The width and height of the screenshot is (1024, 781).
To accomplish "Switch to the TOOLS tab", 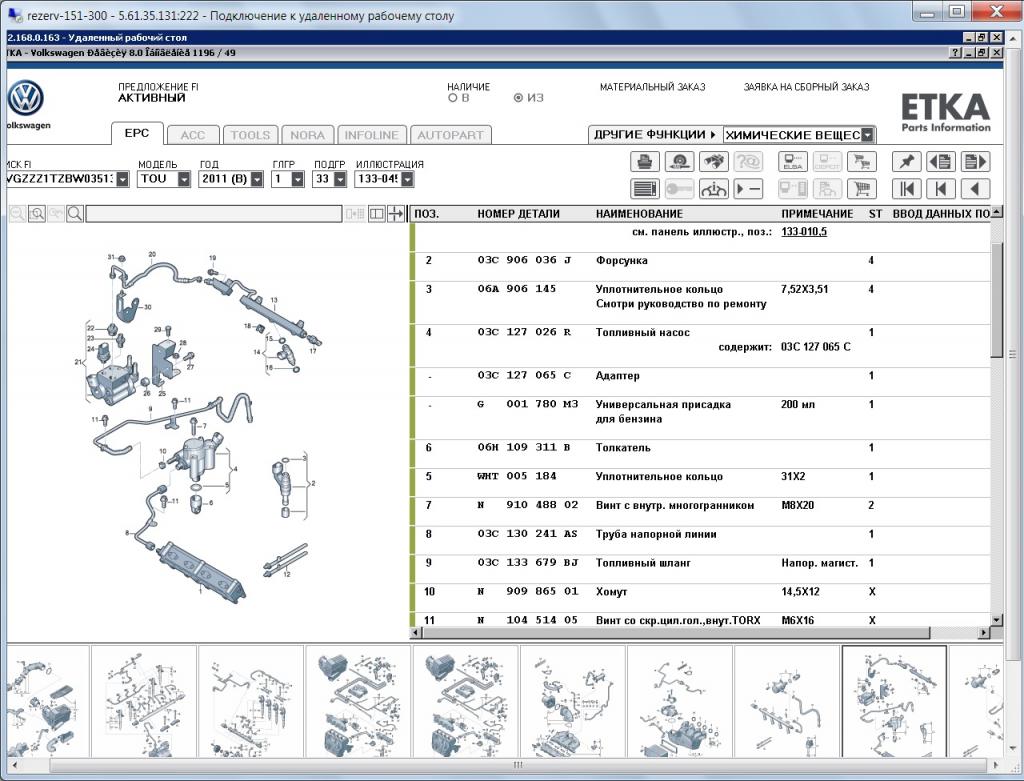I will click(250, 135).
